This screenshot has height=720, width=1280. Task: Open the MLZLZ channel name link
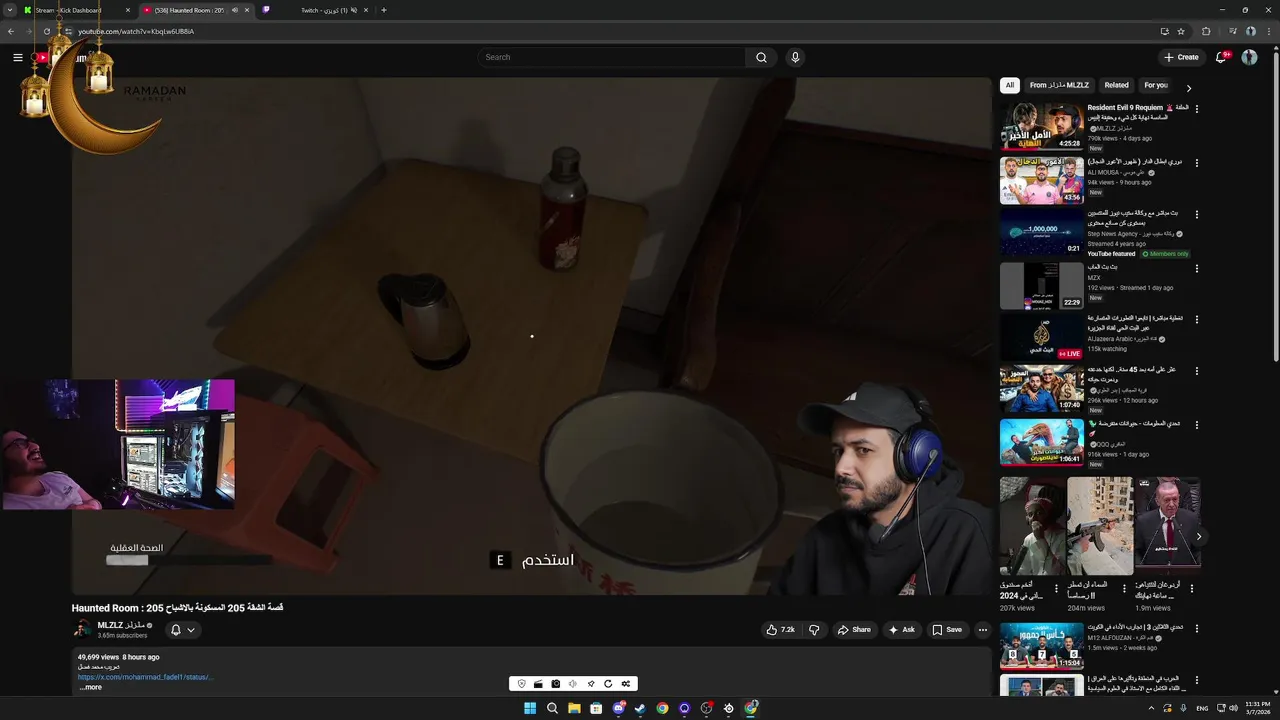click(121, 625)
